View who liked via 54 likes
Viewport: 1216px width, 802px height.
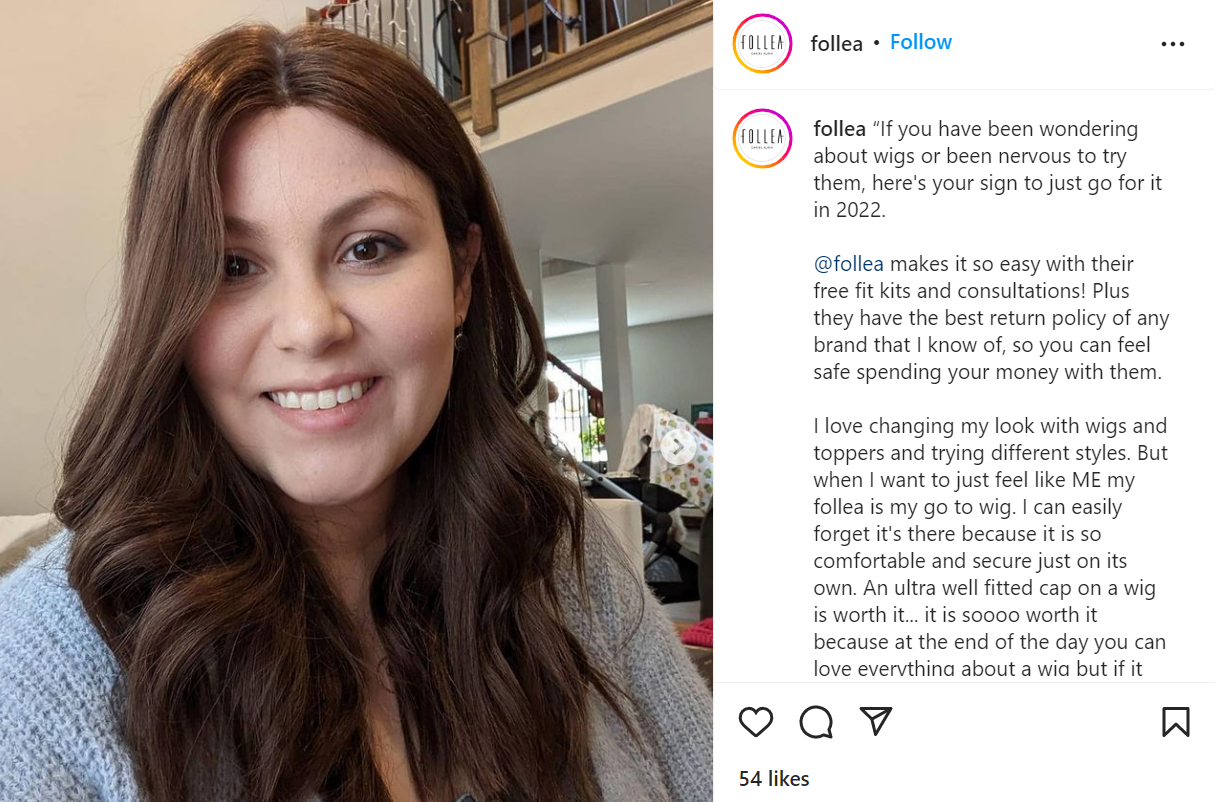(774, 778)
